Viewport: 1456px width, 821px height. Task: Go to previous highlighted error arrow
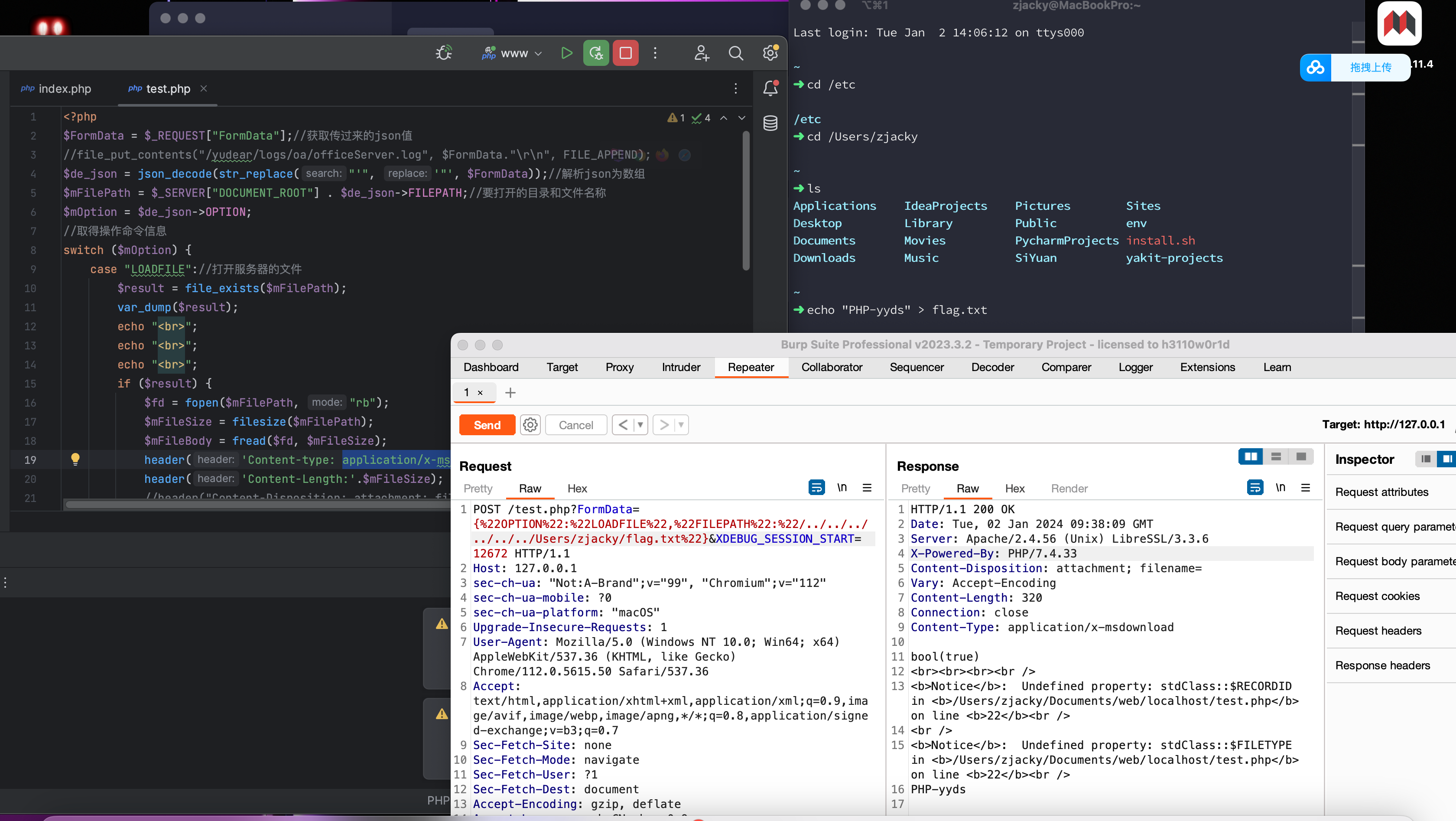click(724, 117)
